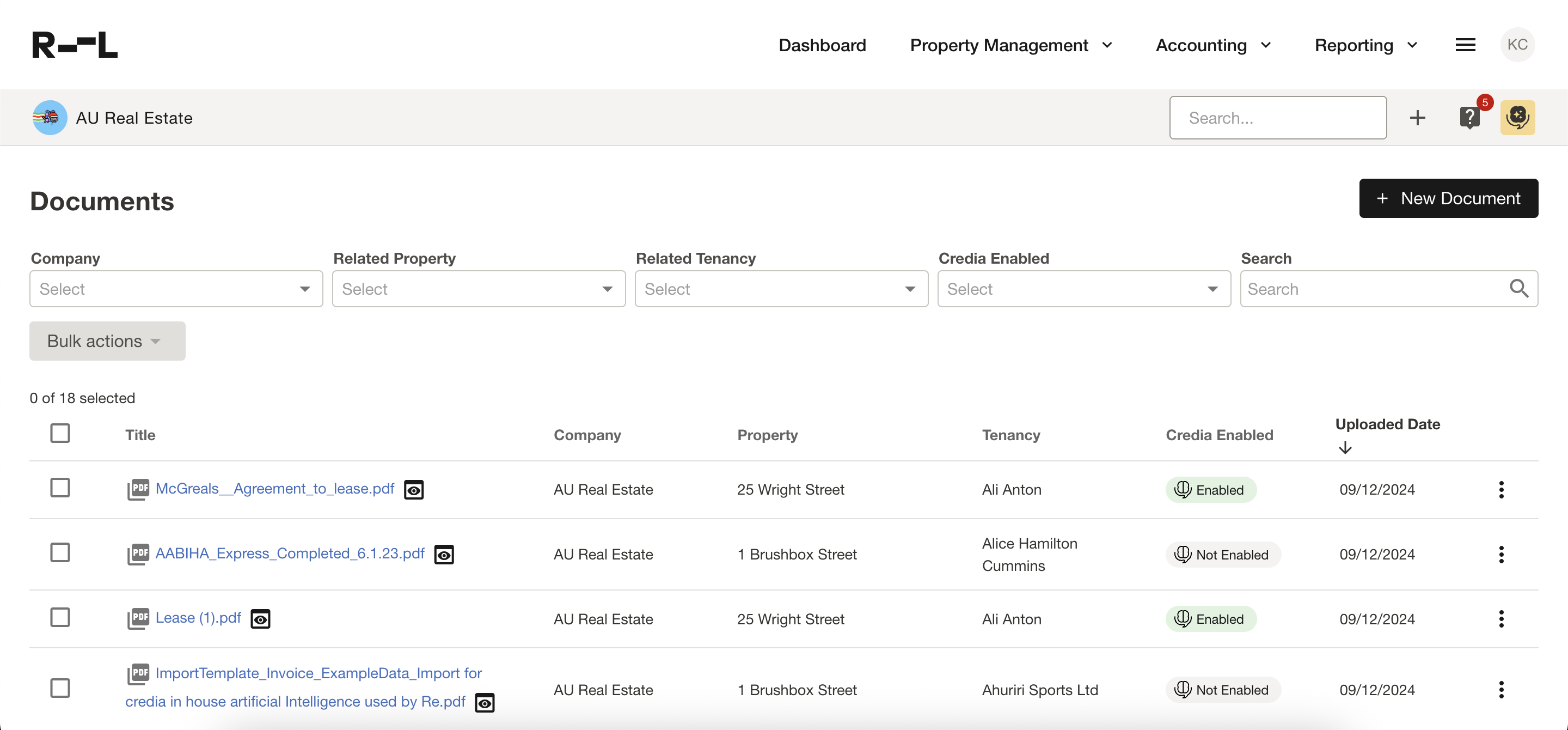Check the box for McGreals__Agreement_to_lease.pdf
1568x730 pixels.
click(60, 488)
